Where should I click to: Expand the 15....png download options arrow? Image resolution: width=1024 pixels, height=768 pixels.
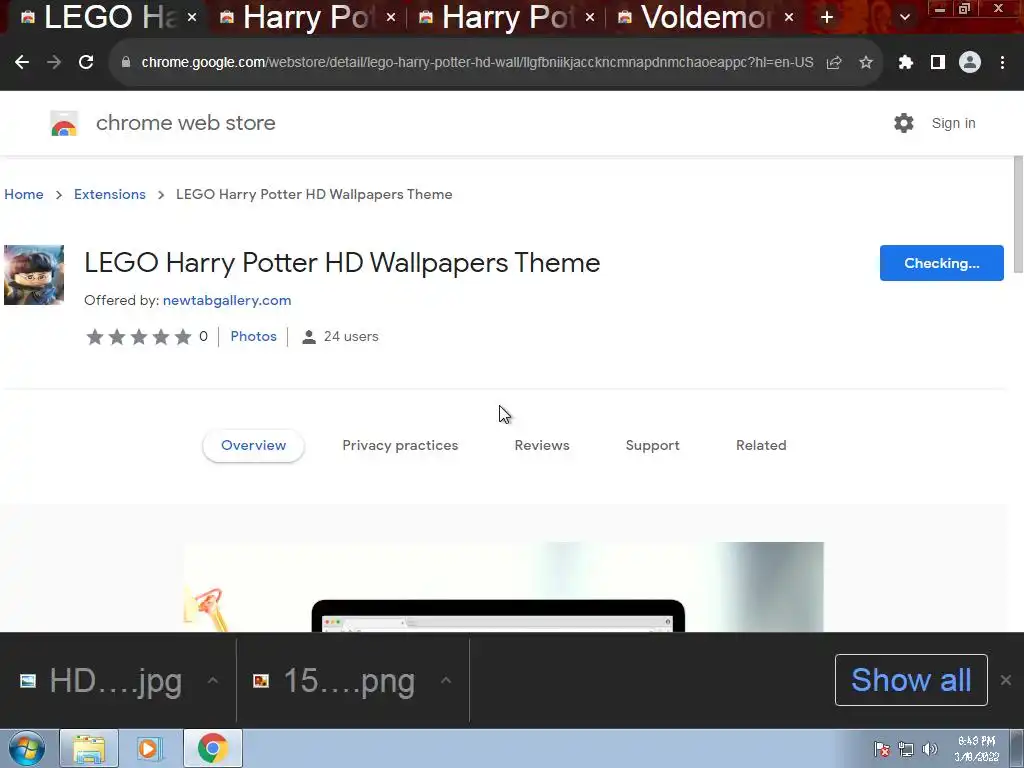445,680
